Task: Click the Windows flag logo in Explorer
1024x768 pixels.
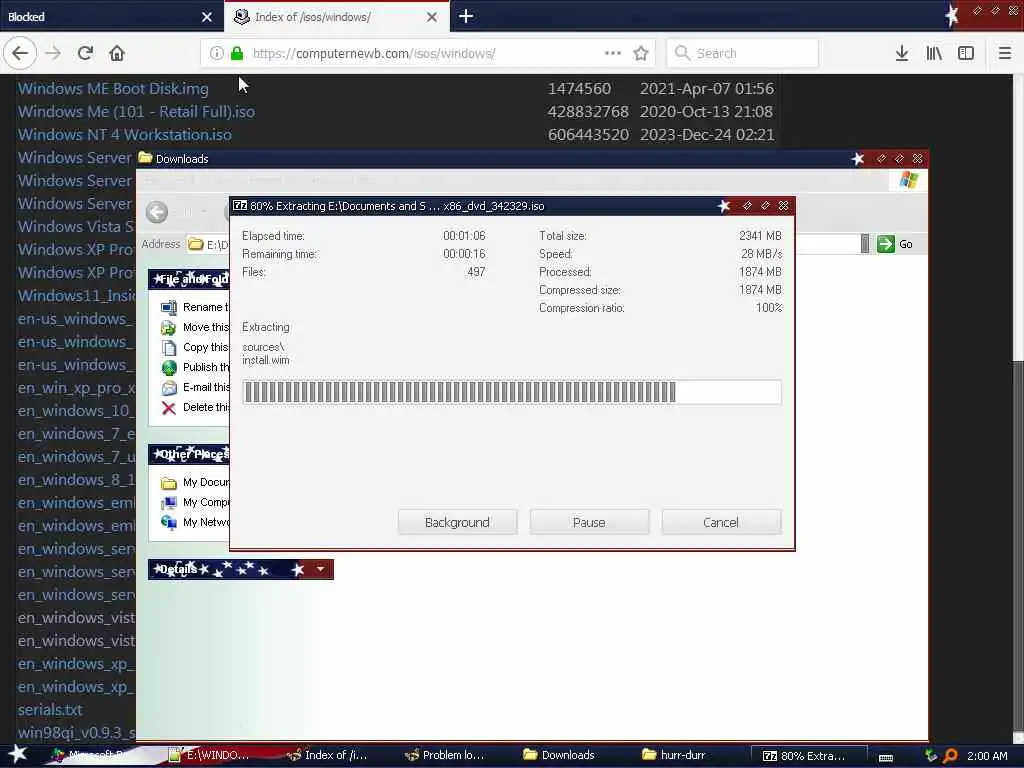Action: (908, 180)
